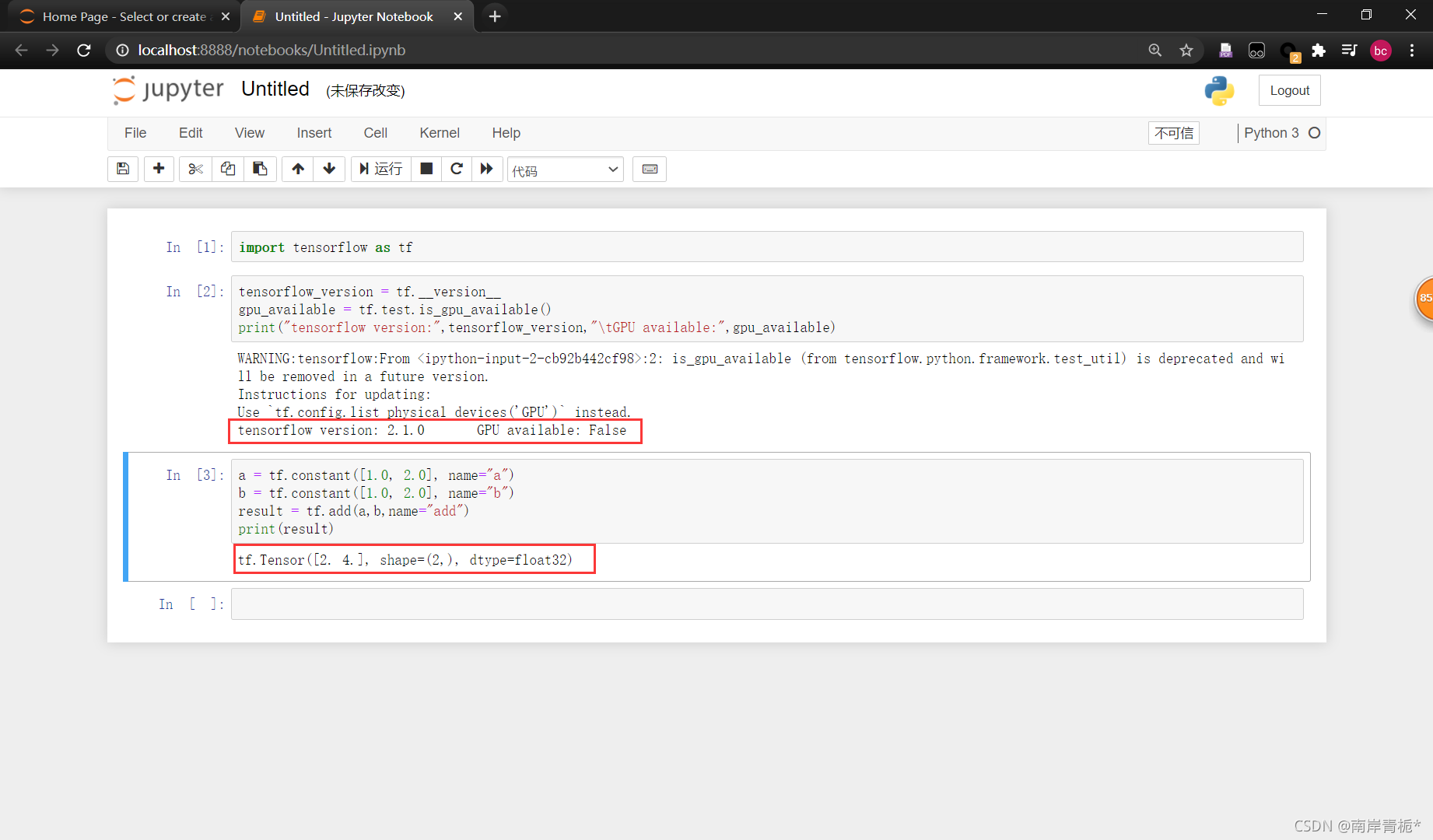
Task: Click the Logout button
Action: (x=1289, y=90)
